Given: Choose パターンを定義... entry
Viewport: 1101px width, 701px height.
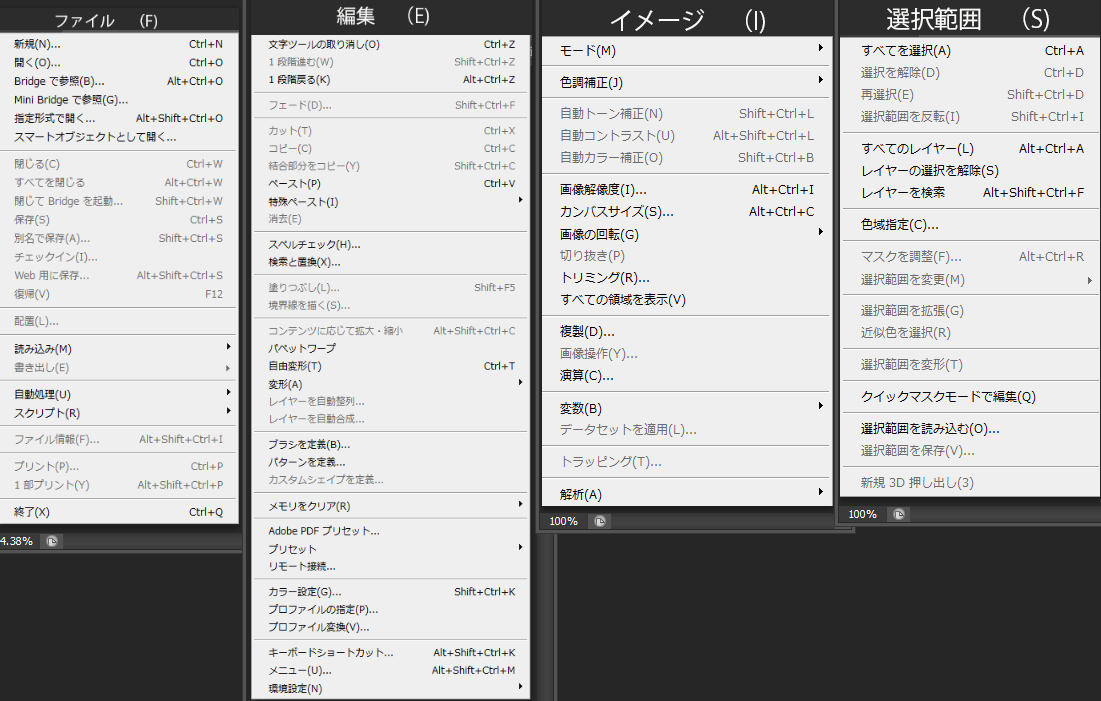Looking at the screenshot, I should [390, 462].
